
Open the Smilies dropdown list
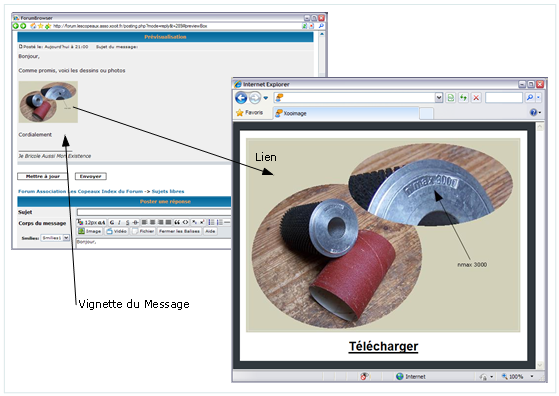coord(66,238)
